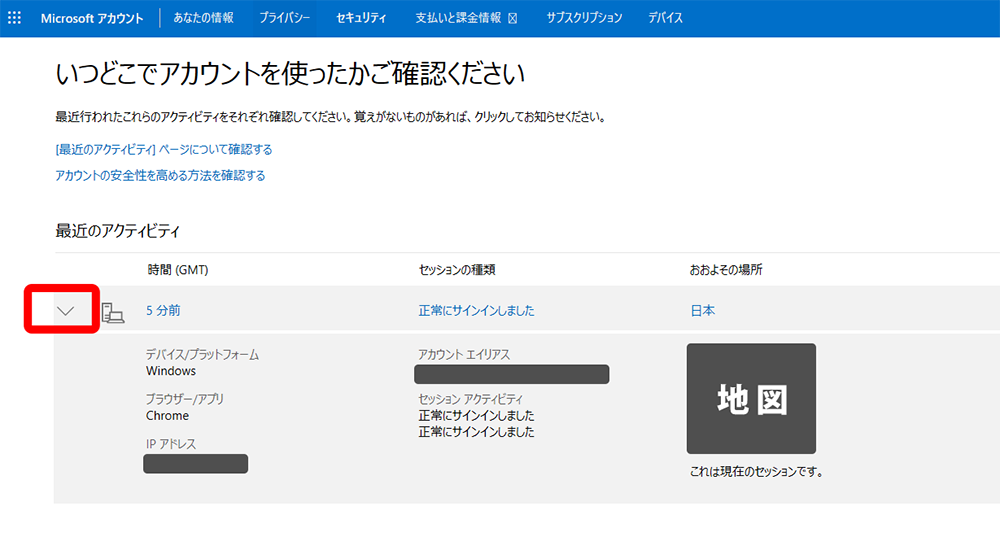
Task: Click the おおよその場所 column header
Action: click(x=726, y=270)
